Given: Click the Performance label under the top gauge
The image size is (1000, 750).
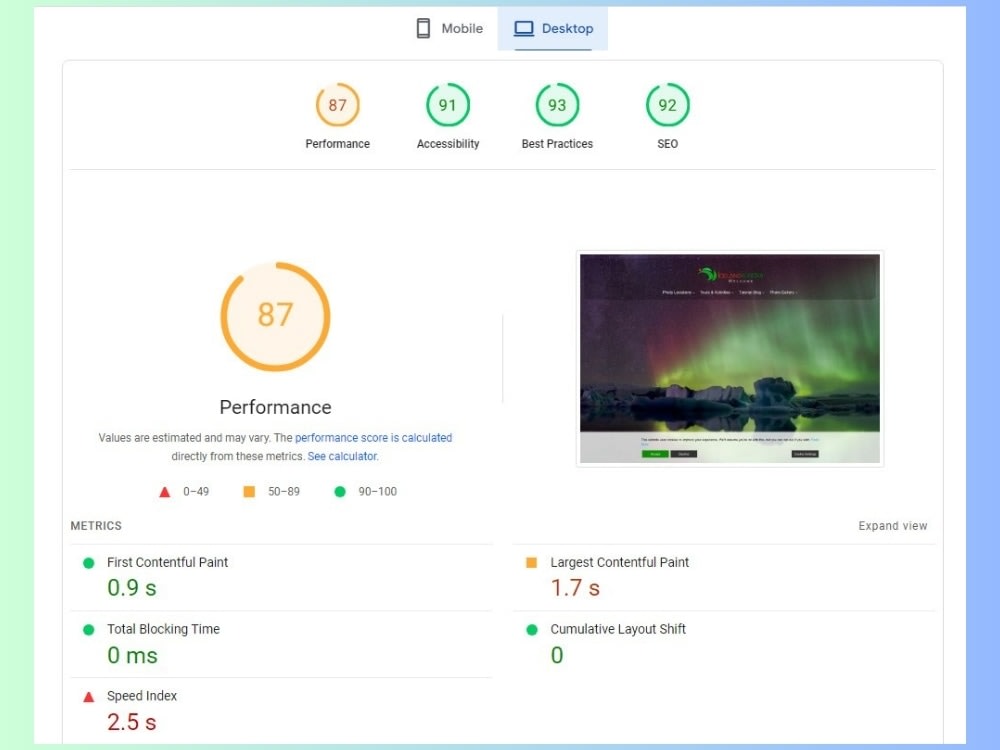Looking at the screenshot, I should pyautogui.click(x=337, y=143).
